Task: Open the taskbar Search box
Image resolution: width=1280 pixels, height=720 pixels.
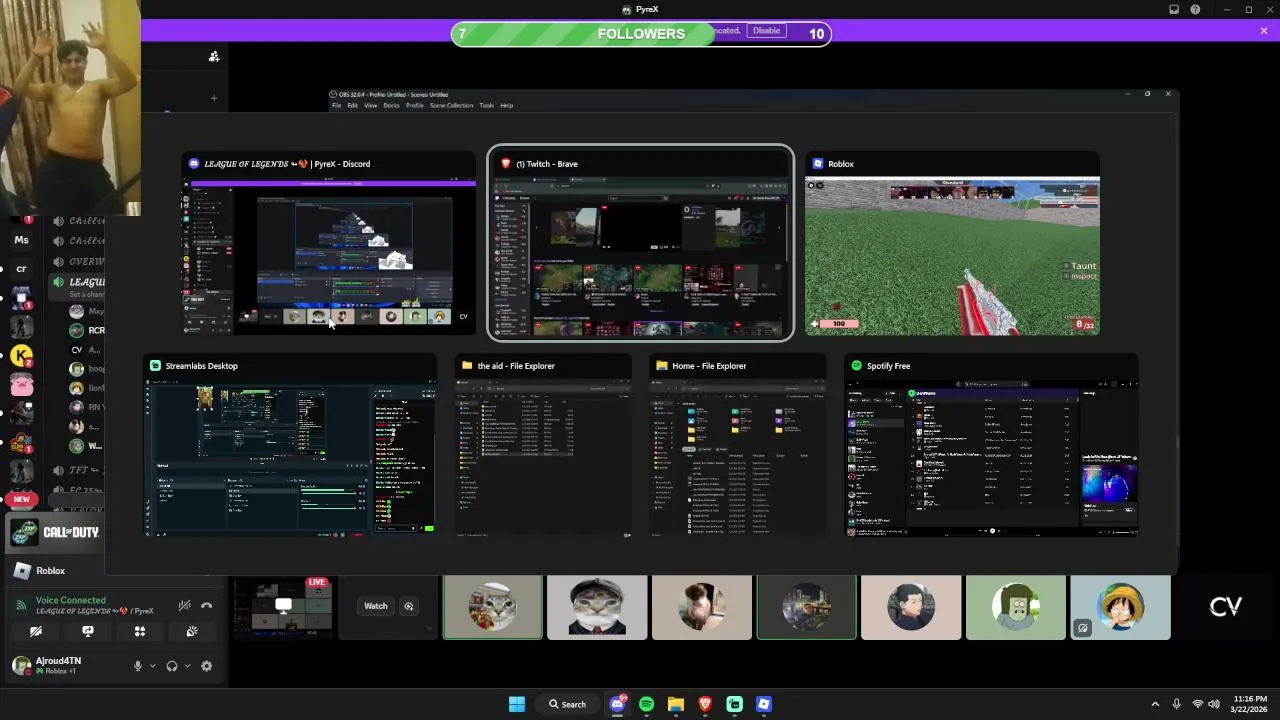Action: (x=567, y=704)
